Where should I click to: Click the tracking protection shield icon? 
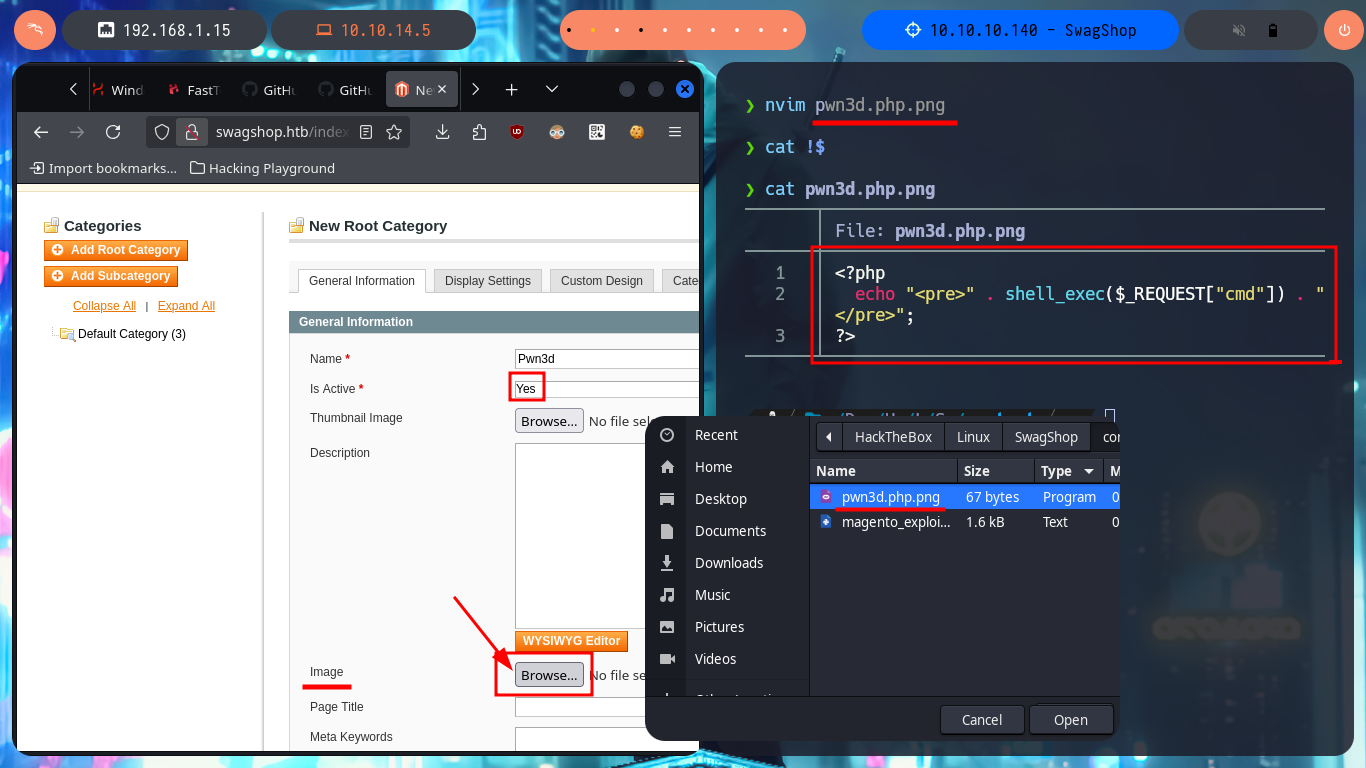(162, 132)
